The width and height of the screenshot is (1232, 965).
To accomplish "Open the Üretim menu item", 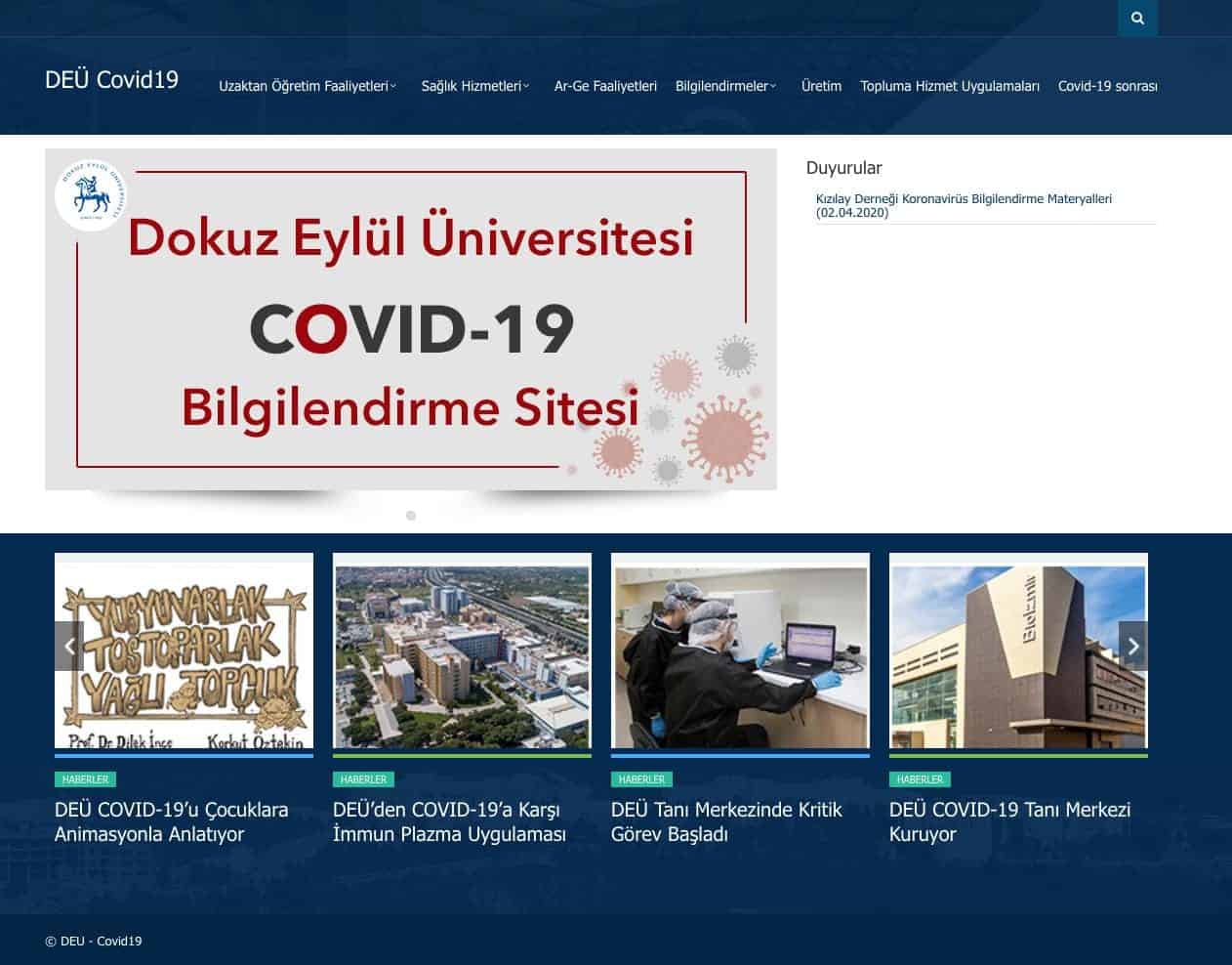I will point(821,86).
